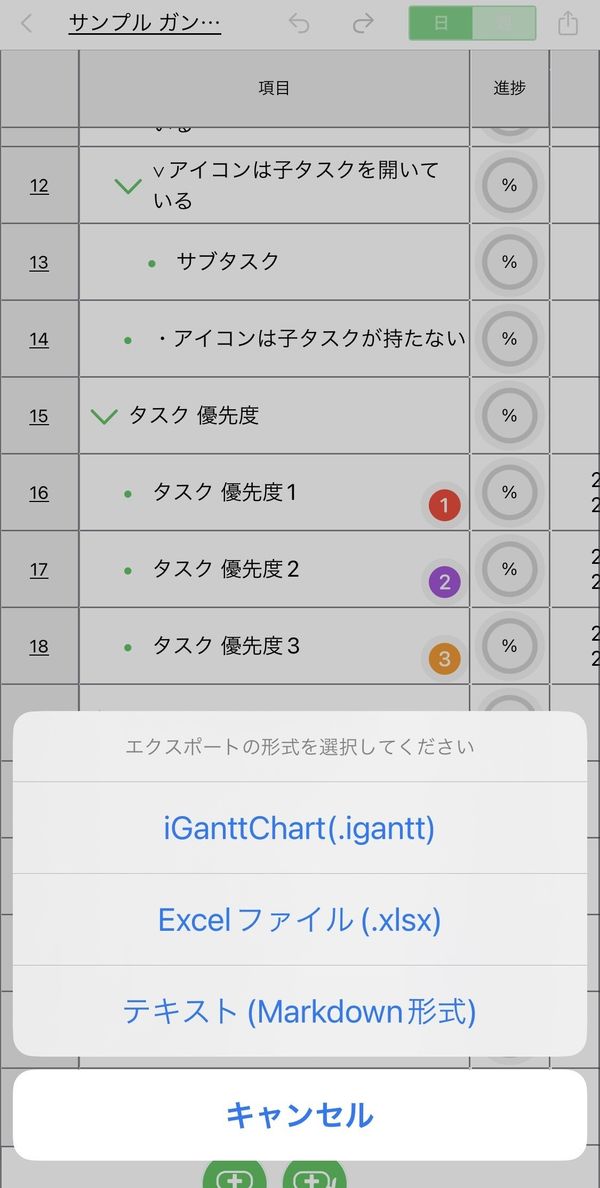
Task: Tap the red priority 1 badge
Action: [445, 505]
